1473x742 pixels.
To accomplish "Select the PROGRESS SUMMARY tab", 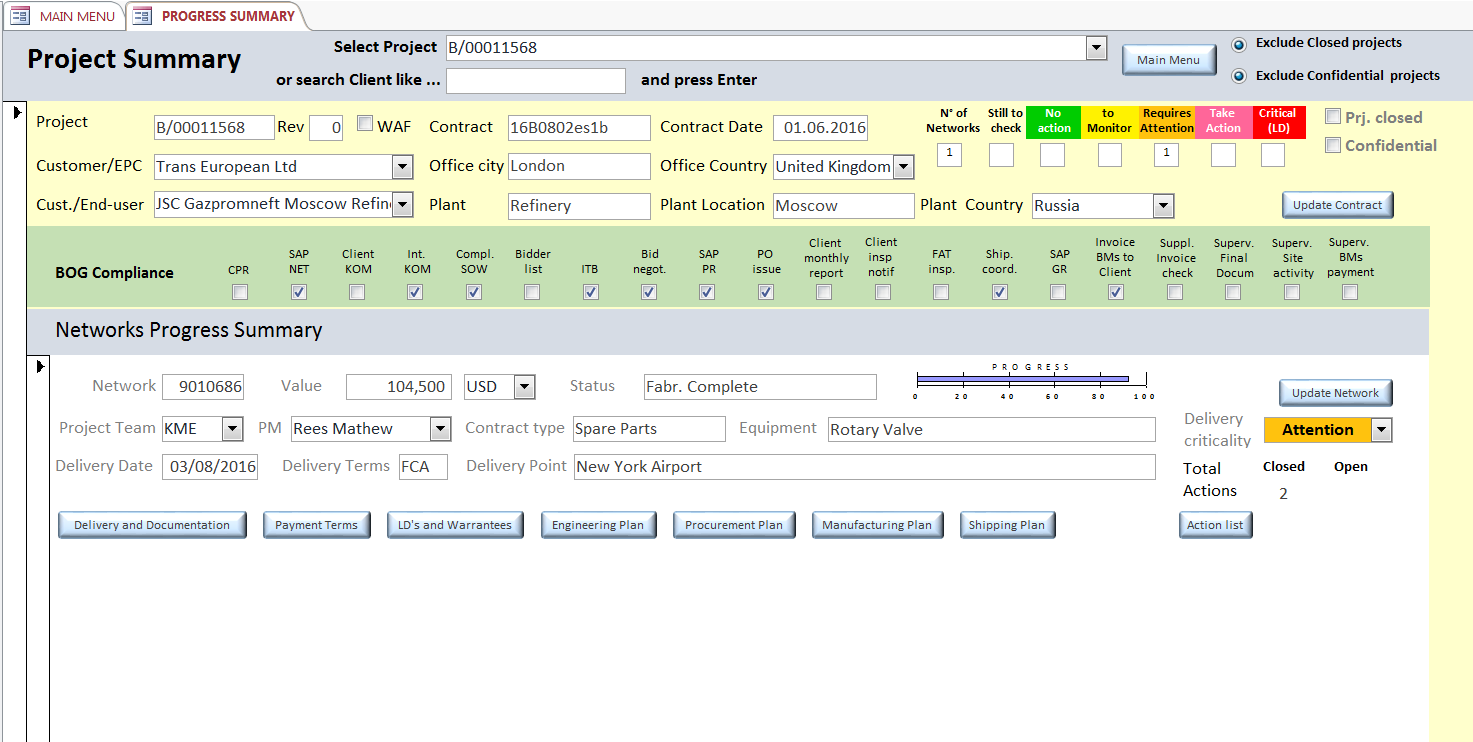I will tap(216, 16).
